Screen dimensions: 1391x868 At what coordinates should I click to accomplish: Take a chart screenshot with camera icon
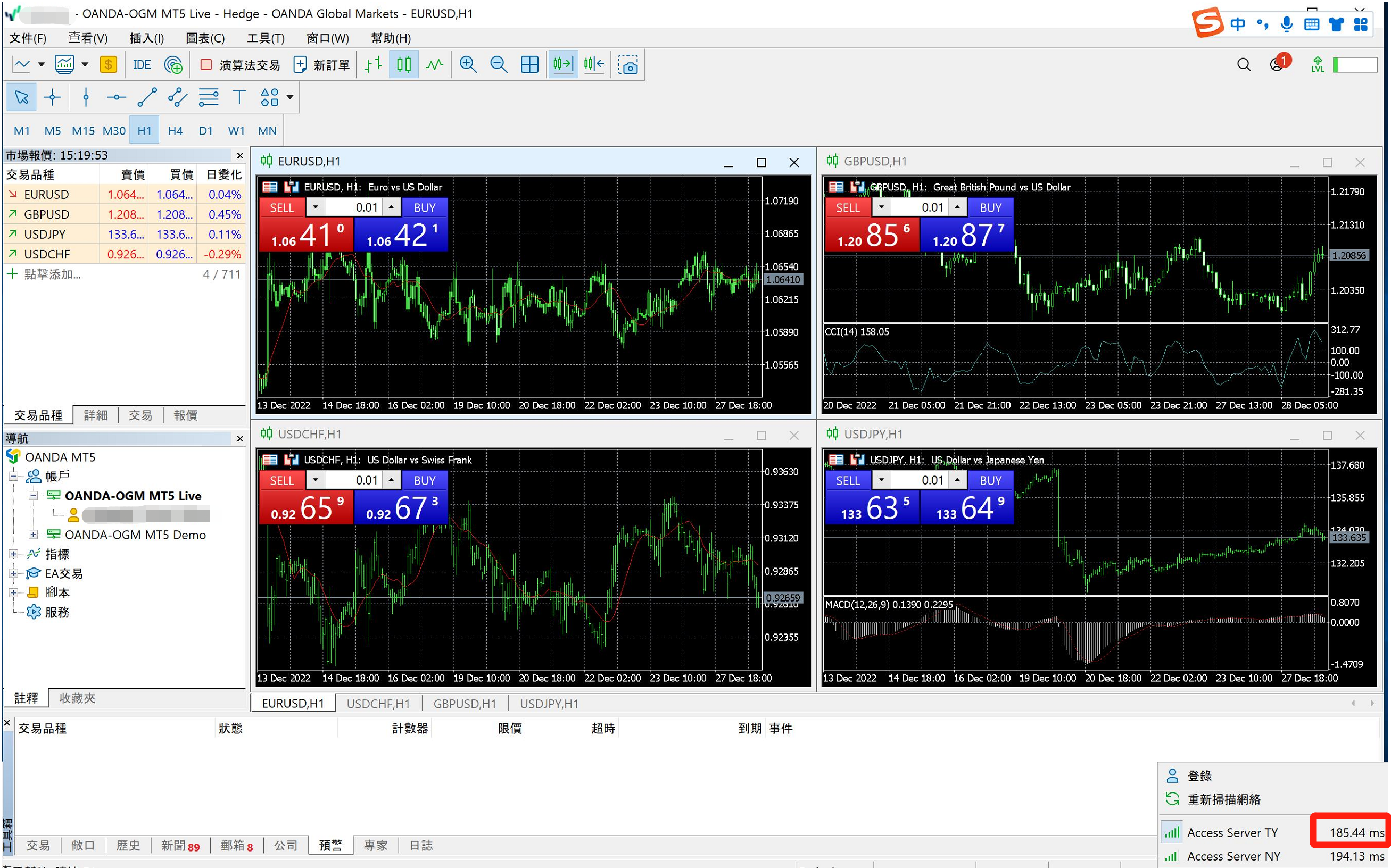tap(628, 64)
